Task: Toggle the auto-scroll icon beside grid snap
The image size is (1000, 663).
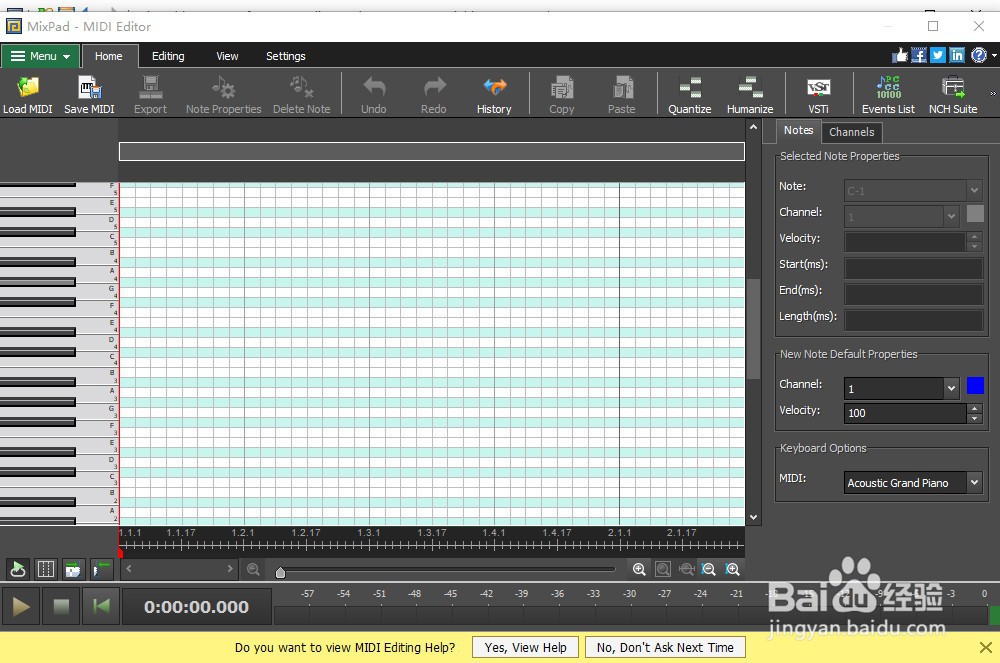Action: [x=73, y=569]
